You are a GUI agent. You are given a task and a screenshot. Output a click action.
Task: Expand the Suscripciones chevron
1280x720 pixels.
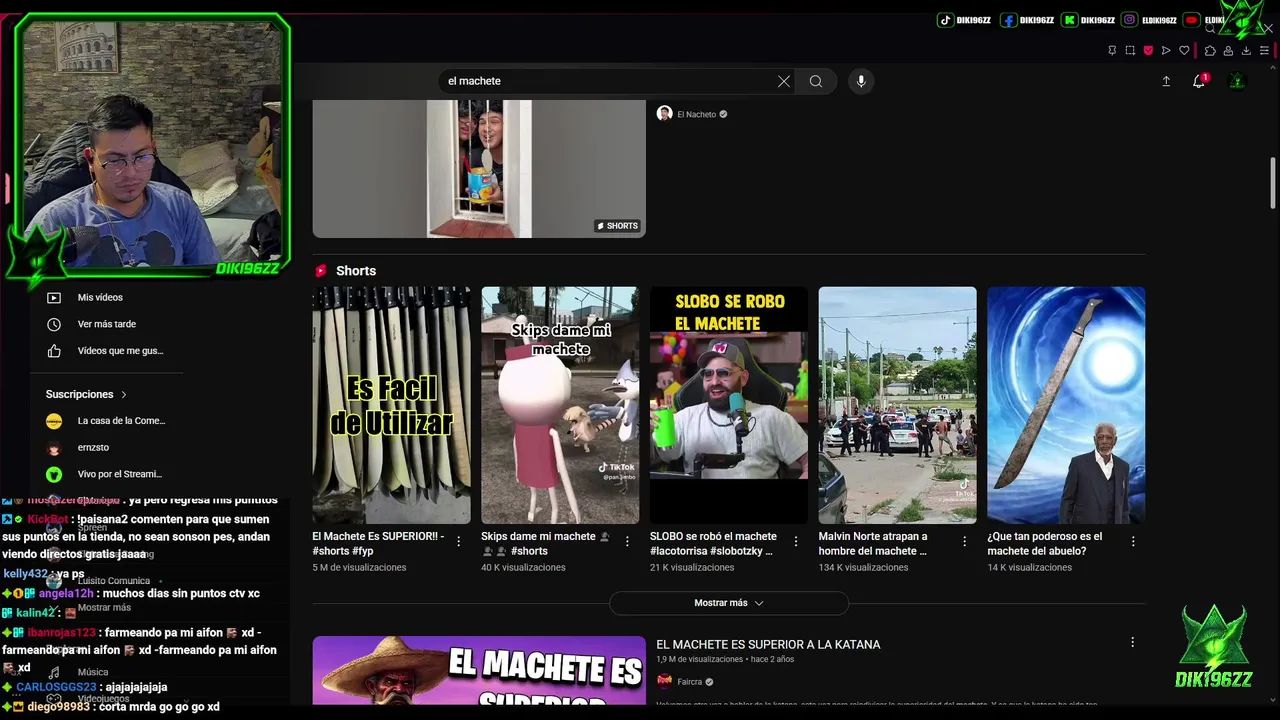click(x=124, y=395)
